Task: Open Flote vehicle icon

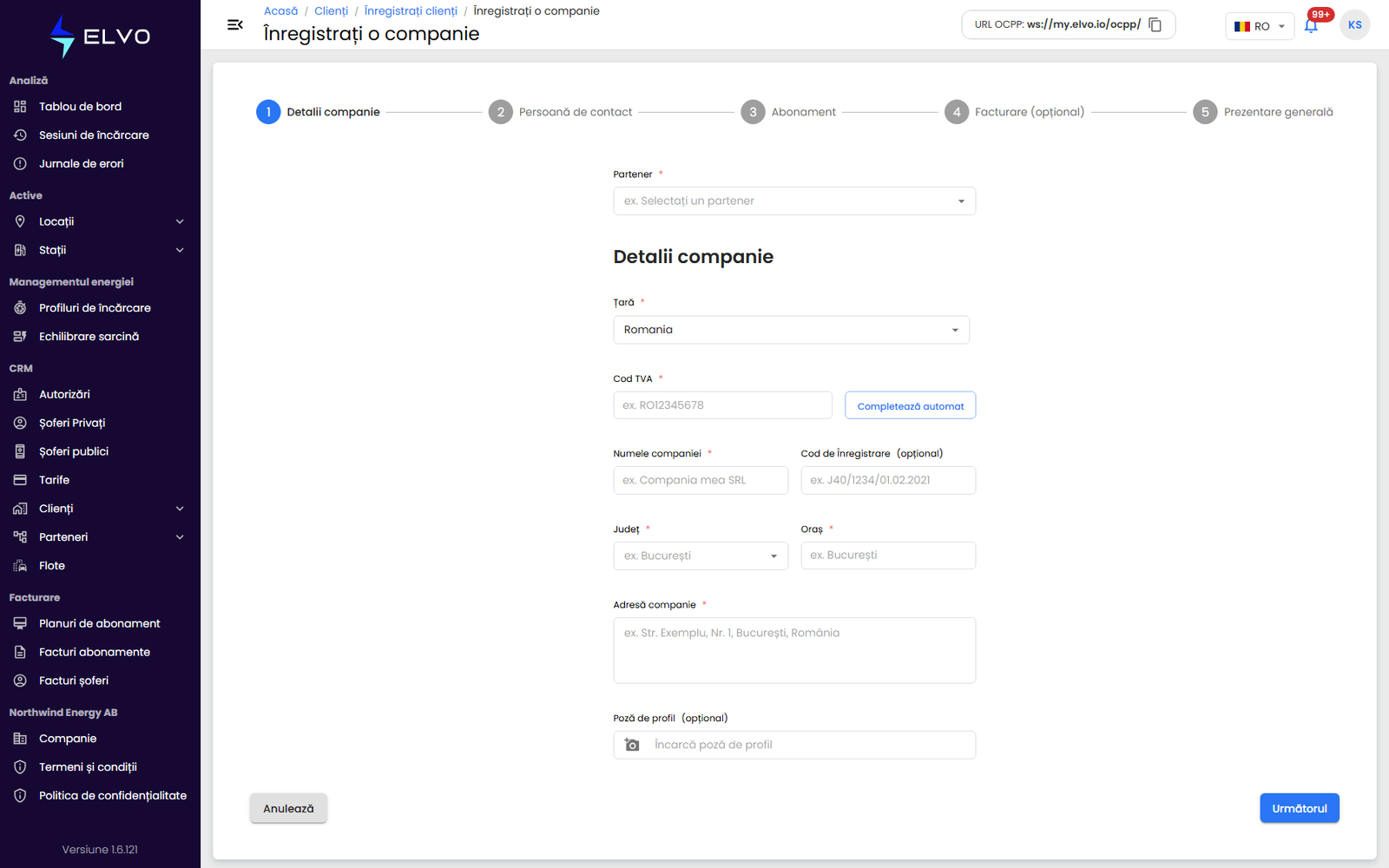Action: 20,566
